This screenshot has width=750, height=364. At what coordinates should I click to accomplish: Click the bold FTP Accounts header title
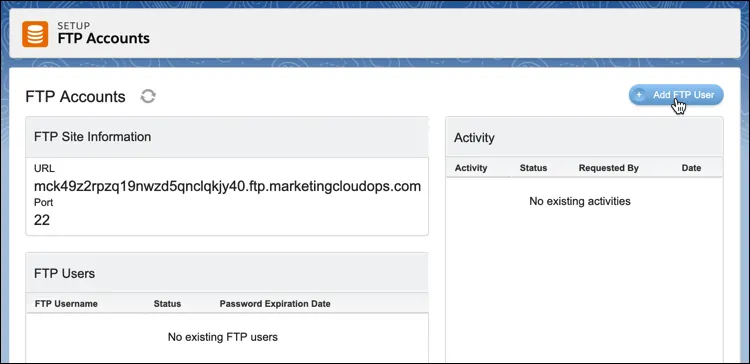(103, 38)
